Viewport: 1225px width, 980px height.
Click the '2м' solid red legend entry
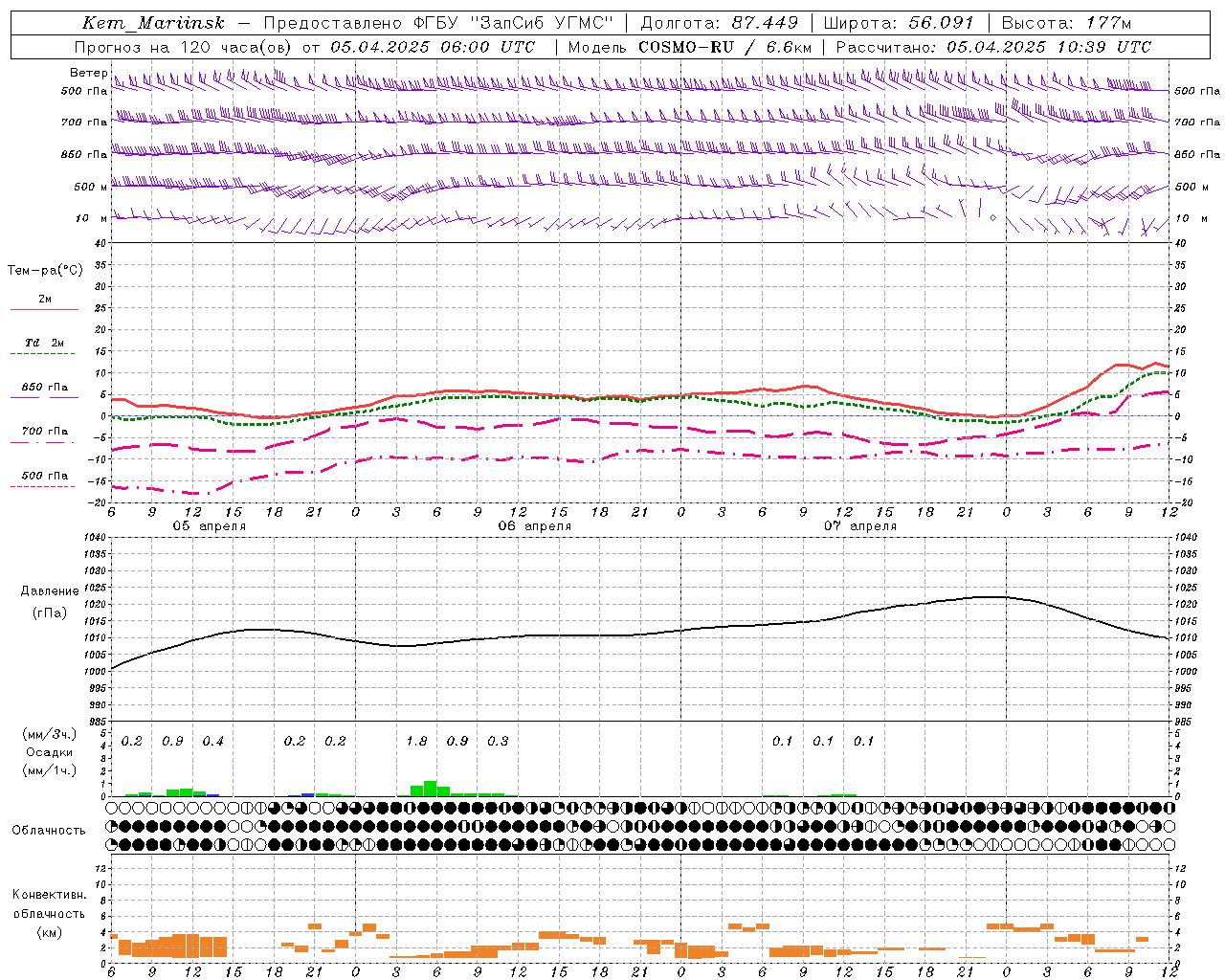(x=45, y=300)
